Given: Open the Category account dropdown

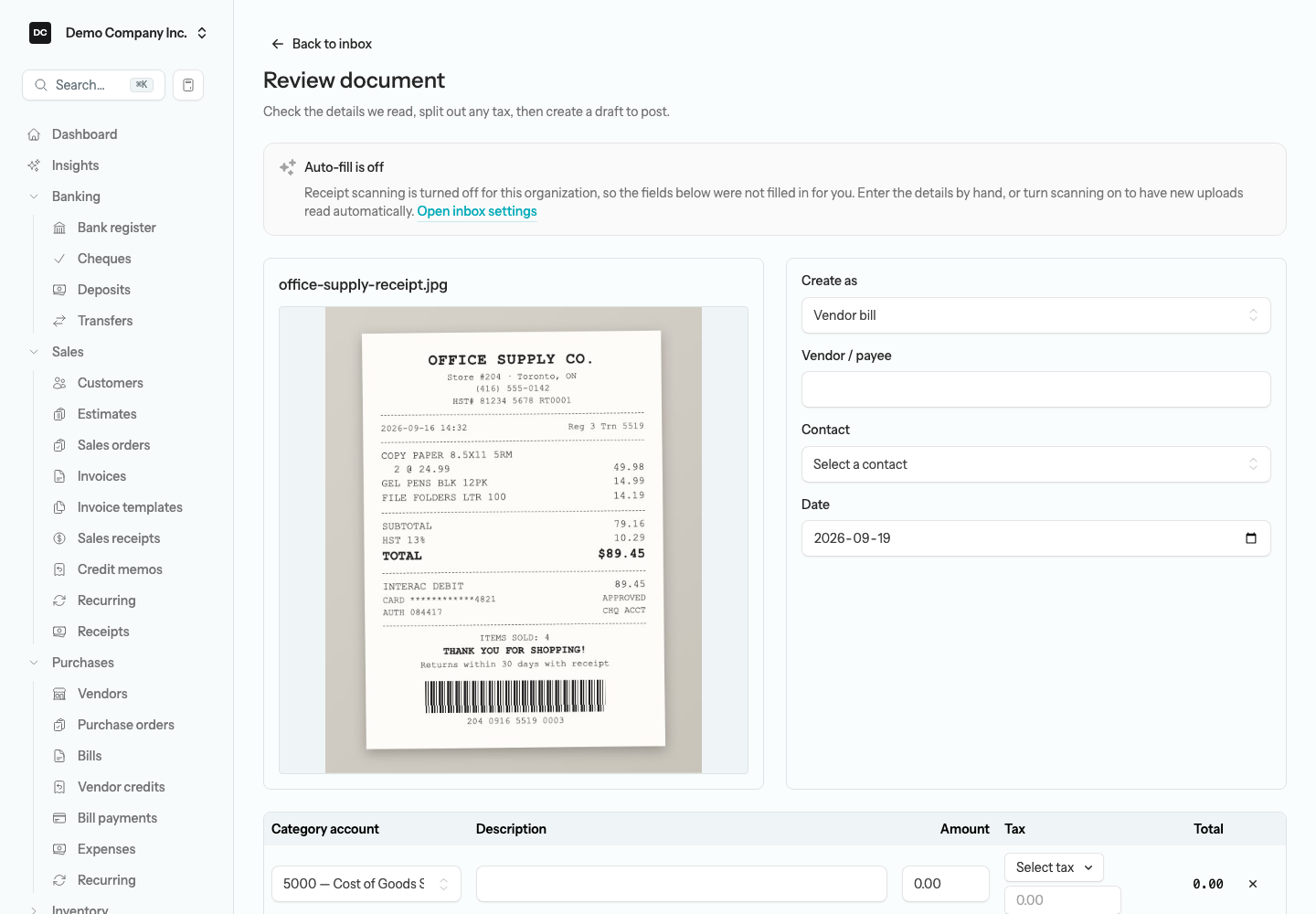Looking at the screenshot, I should tap(366, 884).
